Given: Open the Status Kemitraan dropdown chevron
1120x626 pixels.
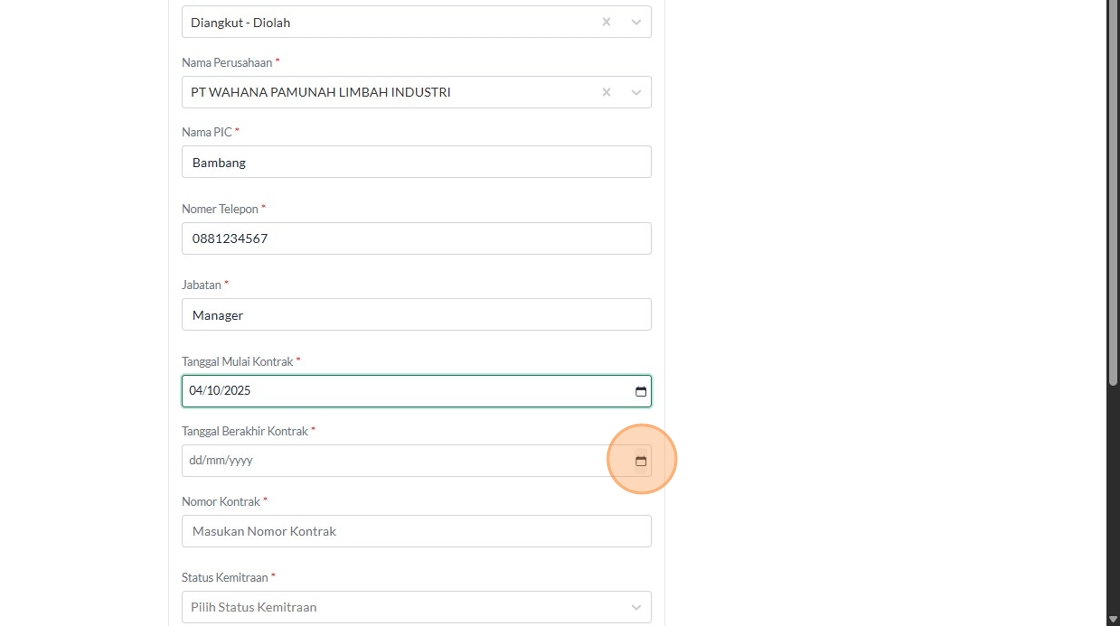Looking at the screenshot, I should coord(636,607).
